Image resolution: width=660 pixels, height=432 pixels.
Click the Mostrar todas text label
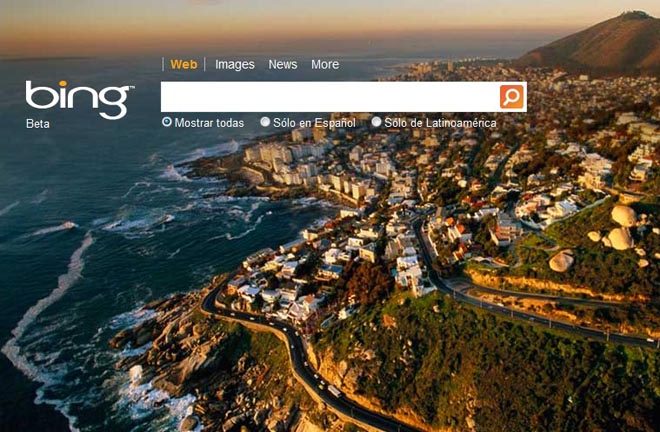click(x=209, y=123)
